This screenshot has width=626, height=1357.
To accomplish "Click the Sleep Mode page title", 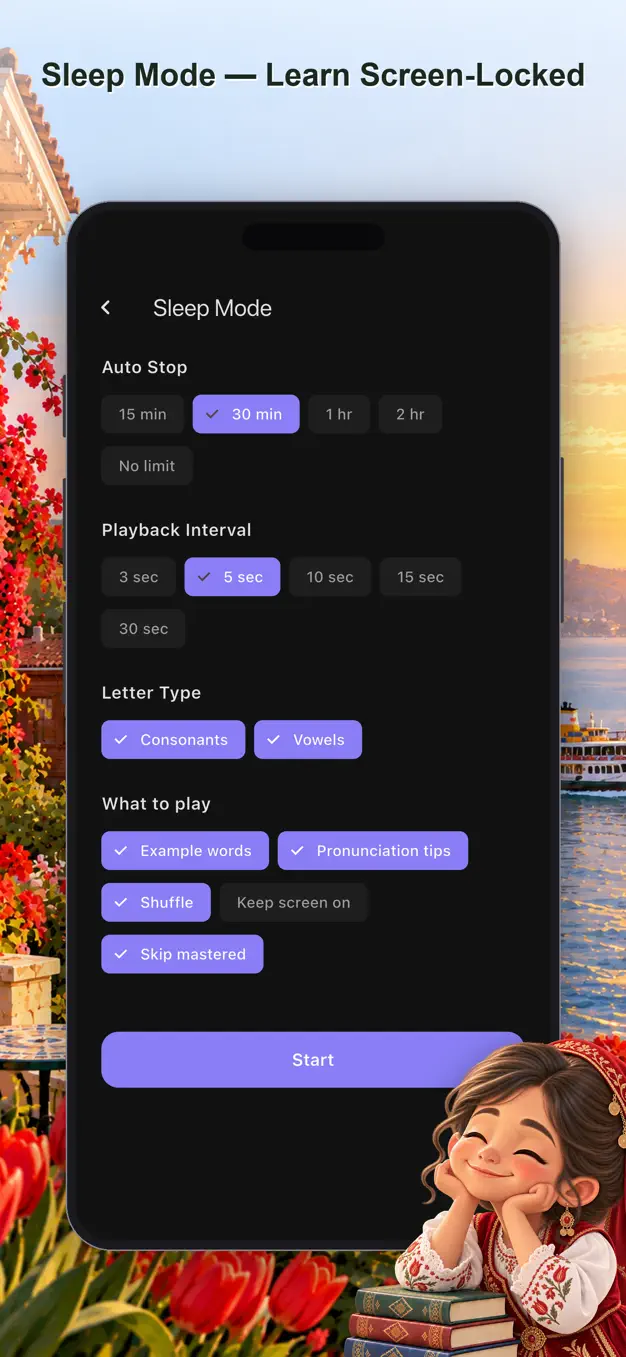I will coord(212,308).
